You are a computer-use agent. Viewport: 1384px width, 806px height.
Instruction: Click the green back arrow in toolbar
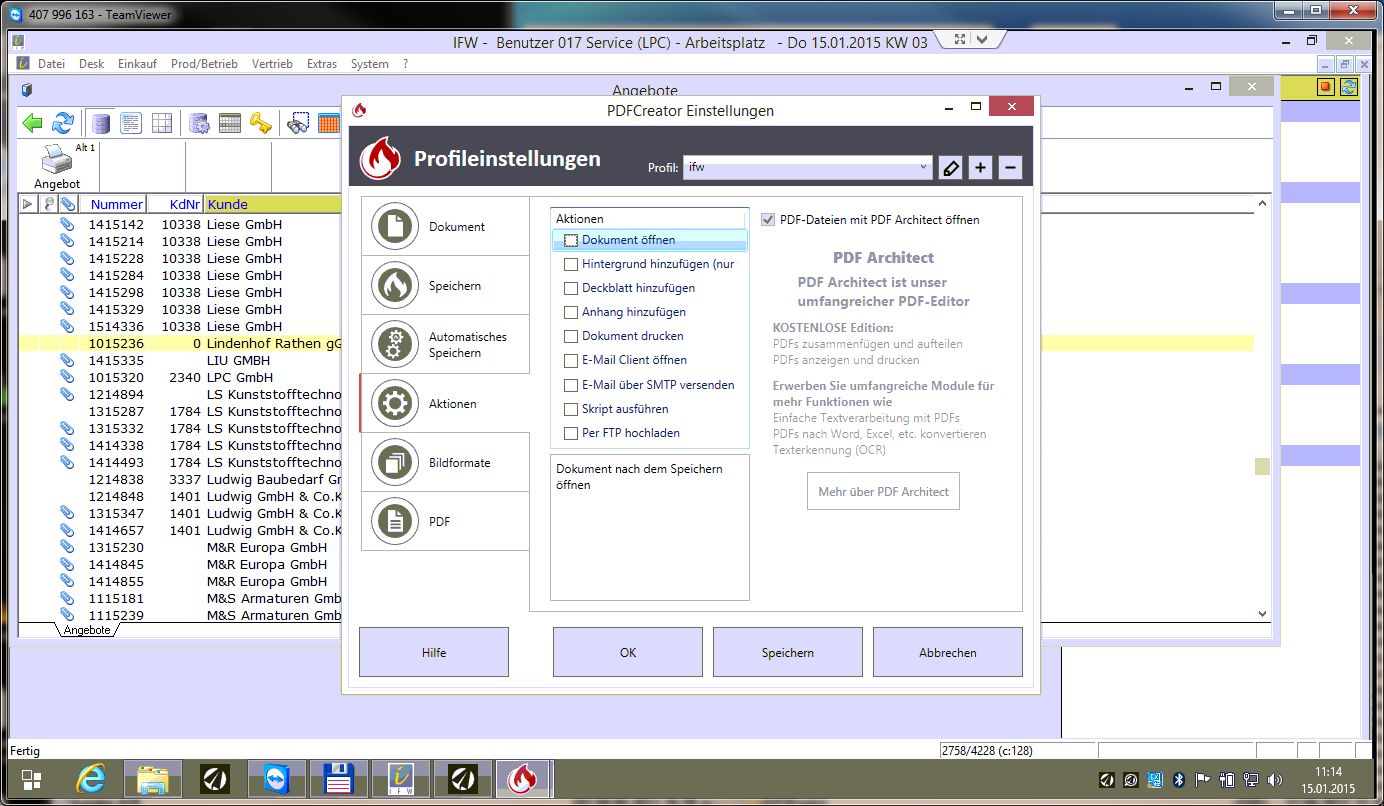33,123
